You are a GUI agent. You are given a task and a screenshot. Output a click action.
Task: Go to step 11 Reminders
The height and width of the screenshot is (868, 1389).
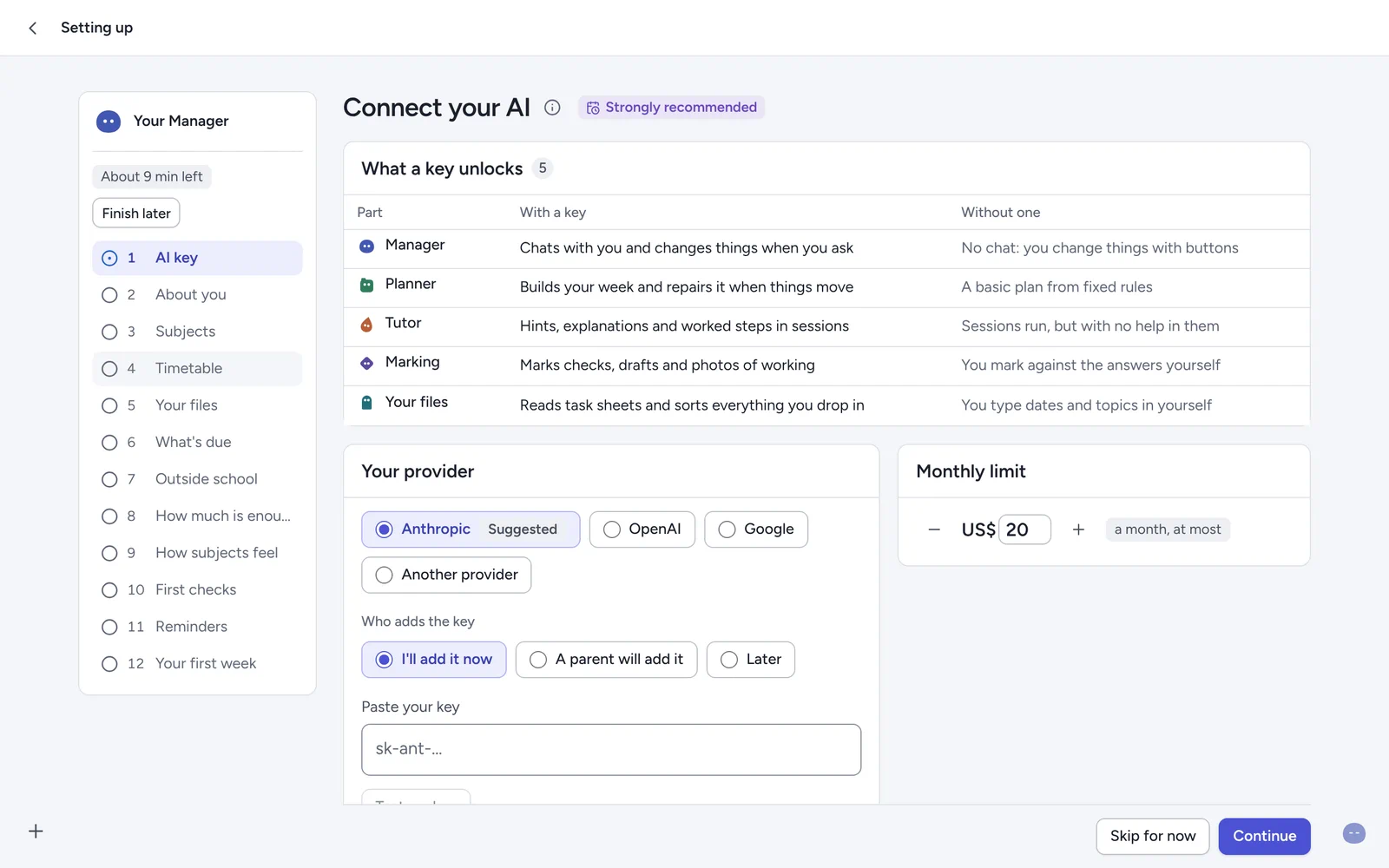click(197, 627)
